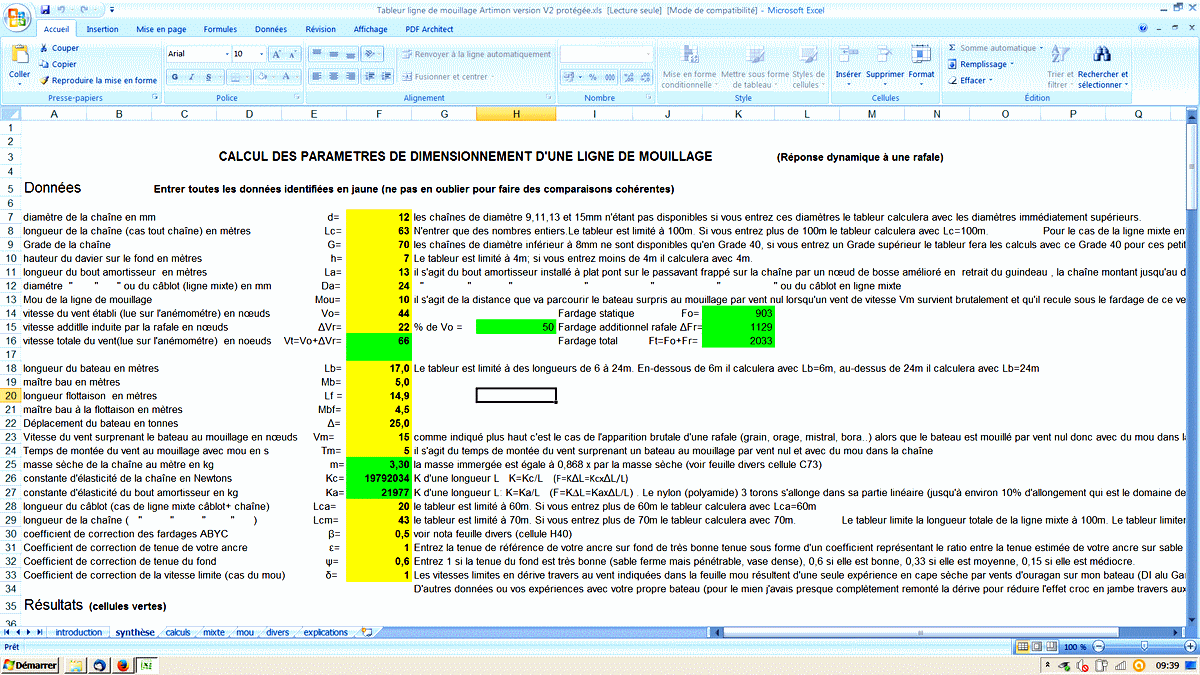Image resolution: width=1200 pixels, height=675 pixels.
Task: Select the yellow cell with value 63
Action: point(378,231)
